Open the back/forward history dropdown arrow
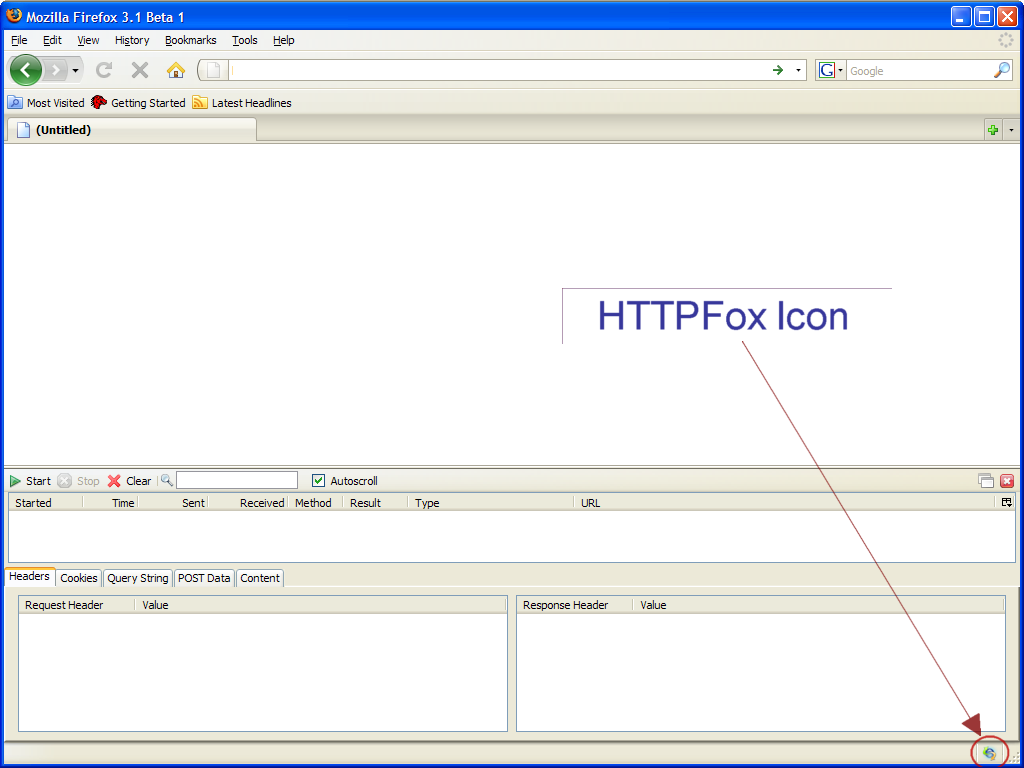Screen dimensions: 1024x768 [76, 71]
